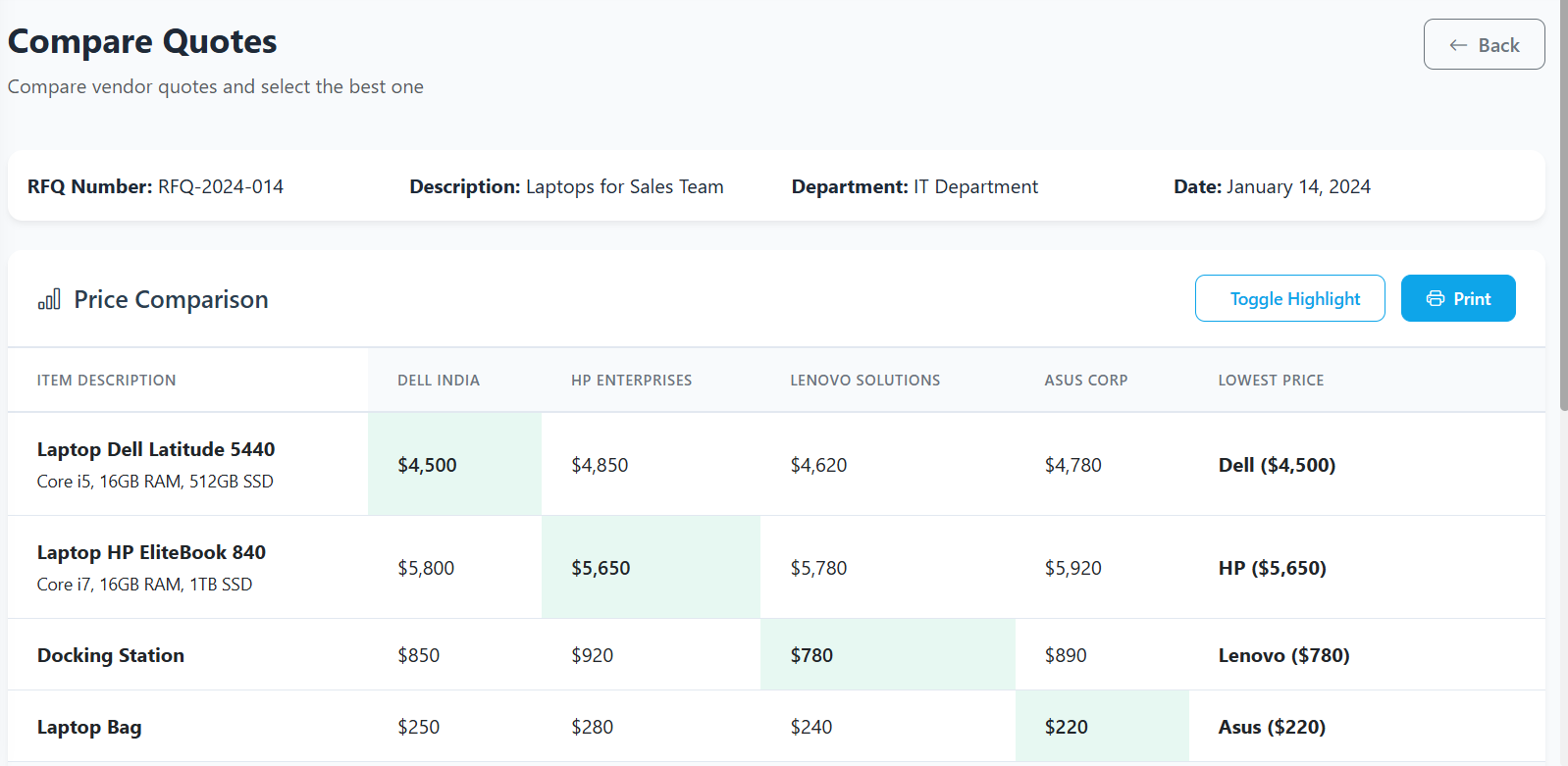Click the bar chart icon beside Price Comparison
Viewport: 1568px width, 766px height.
pyautogui.click(x=49, y=299)
